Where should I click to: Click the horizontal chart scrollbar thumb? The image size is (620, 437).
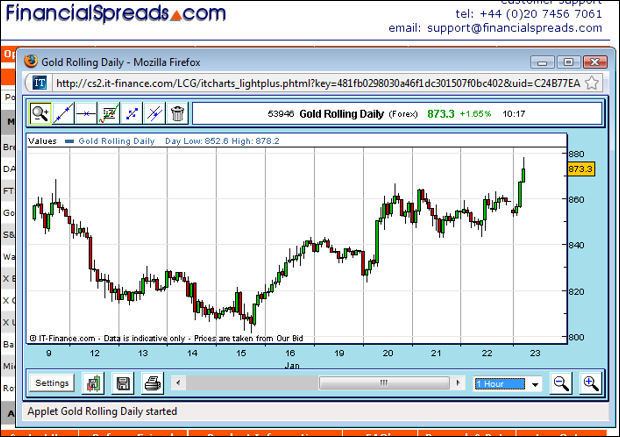(x=384, y=383)
